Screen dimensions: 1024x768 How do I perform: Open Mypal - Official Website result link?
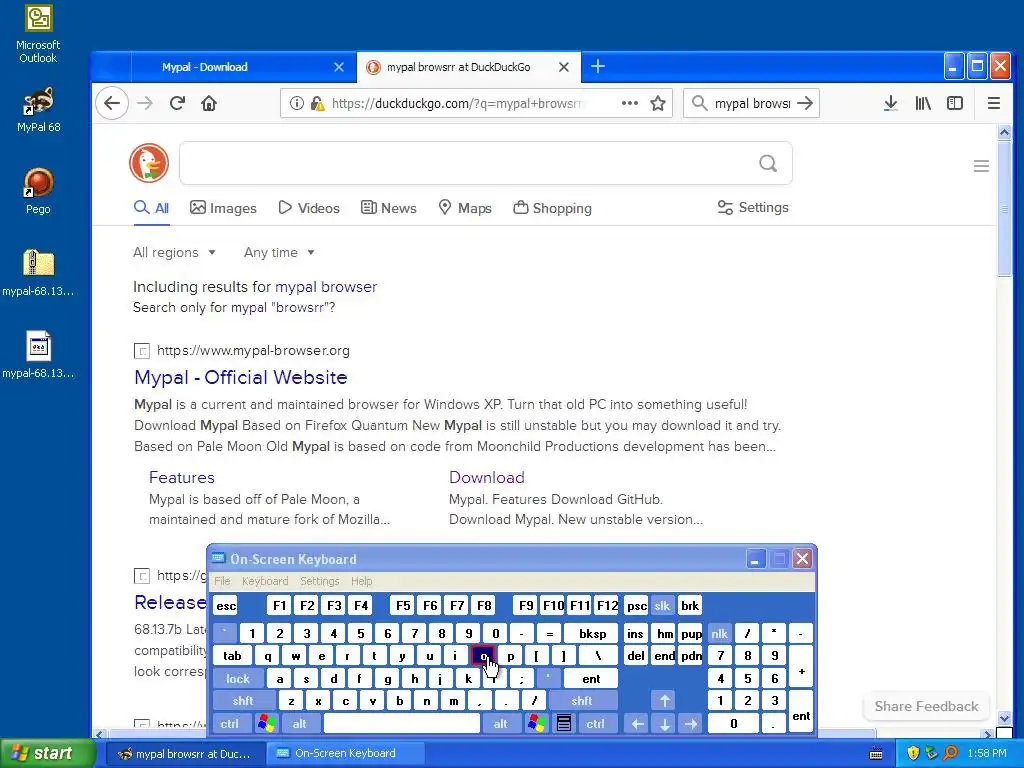pos(240,377)
